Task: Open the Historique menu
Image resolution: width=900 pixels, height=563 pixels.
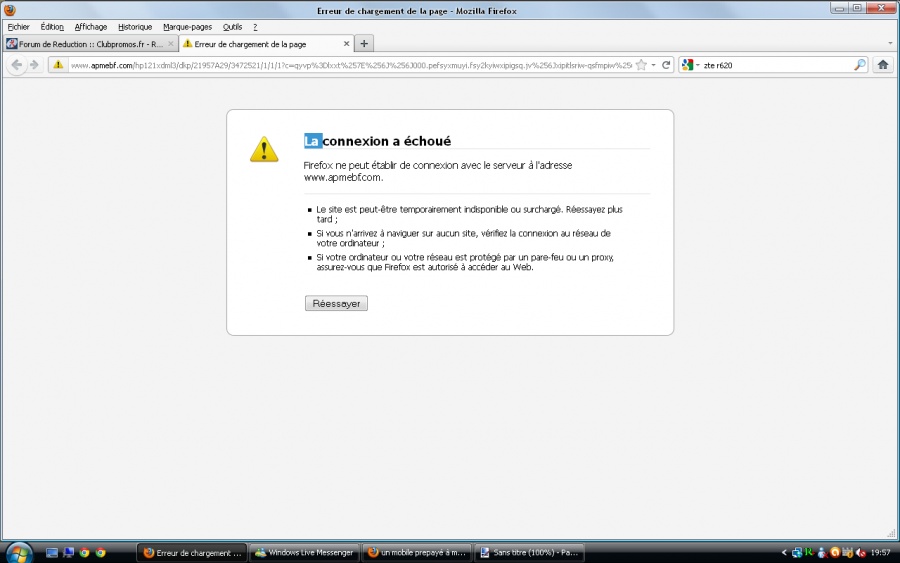Action: click(x=135, y=27)
